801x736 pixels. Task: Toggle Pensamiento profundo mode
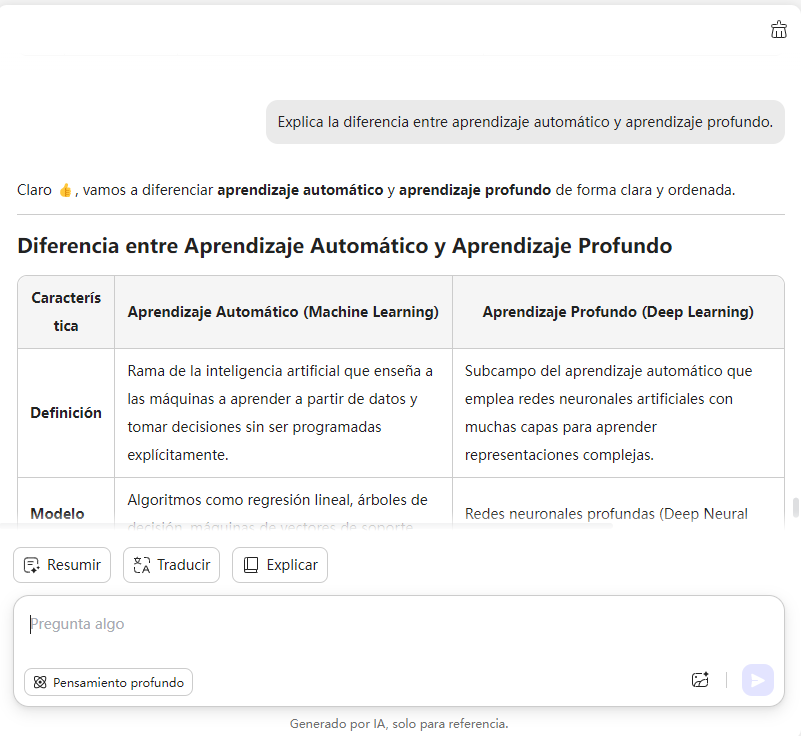click(x=108, y=682)
